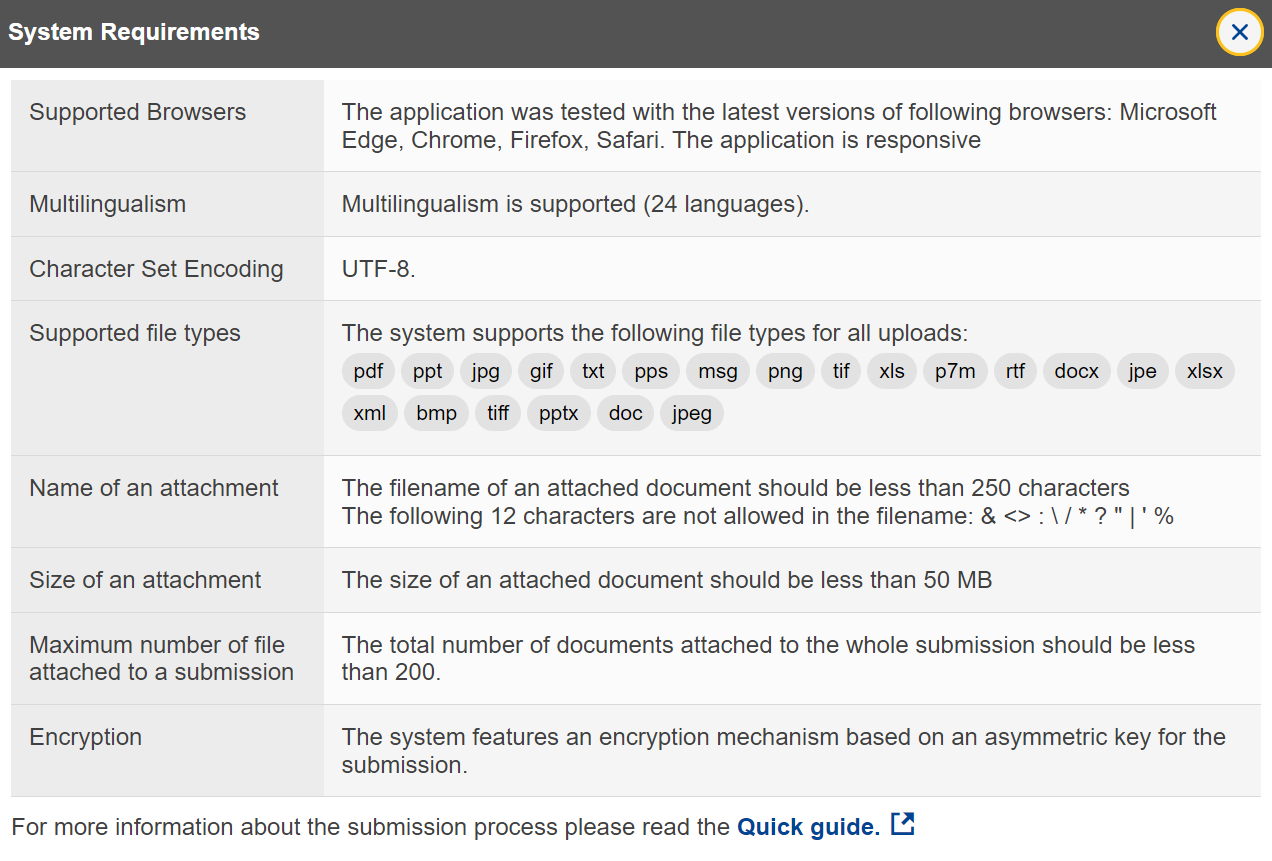Click the tiff file type chip
The image size is (1272, 861).
point(498,413)
